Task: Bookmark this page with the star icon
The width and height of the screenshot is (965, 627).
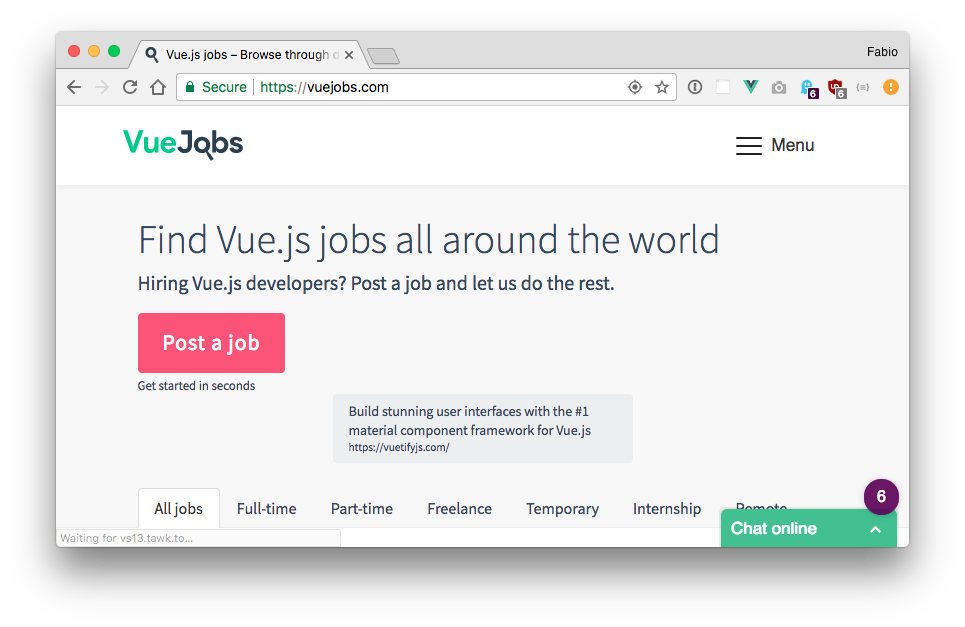Action: [662, 87]
